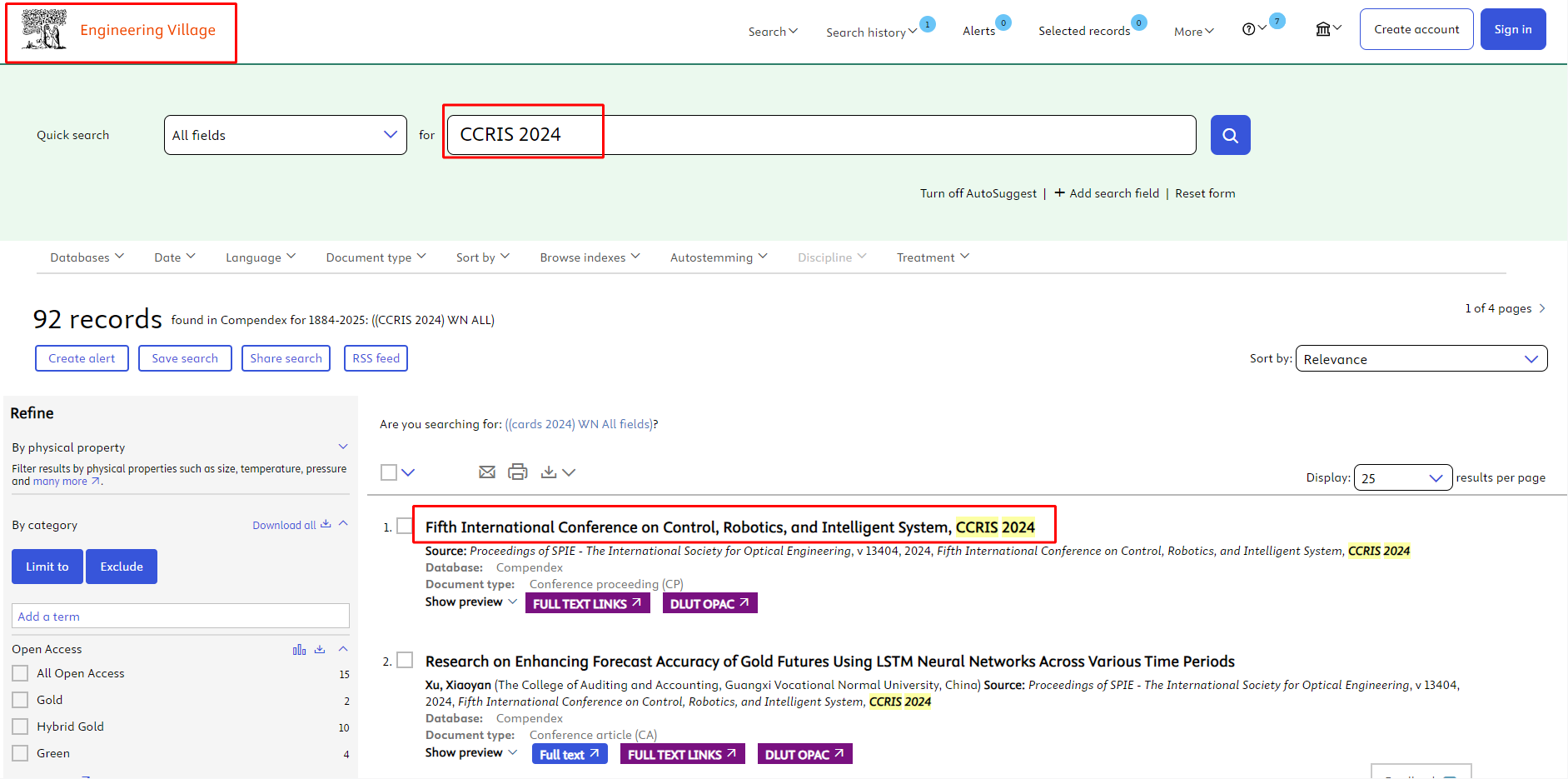Click the print results icon
This screenshot has height=779, width=1568.
[x=518, y=472]
